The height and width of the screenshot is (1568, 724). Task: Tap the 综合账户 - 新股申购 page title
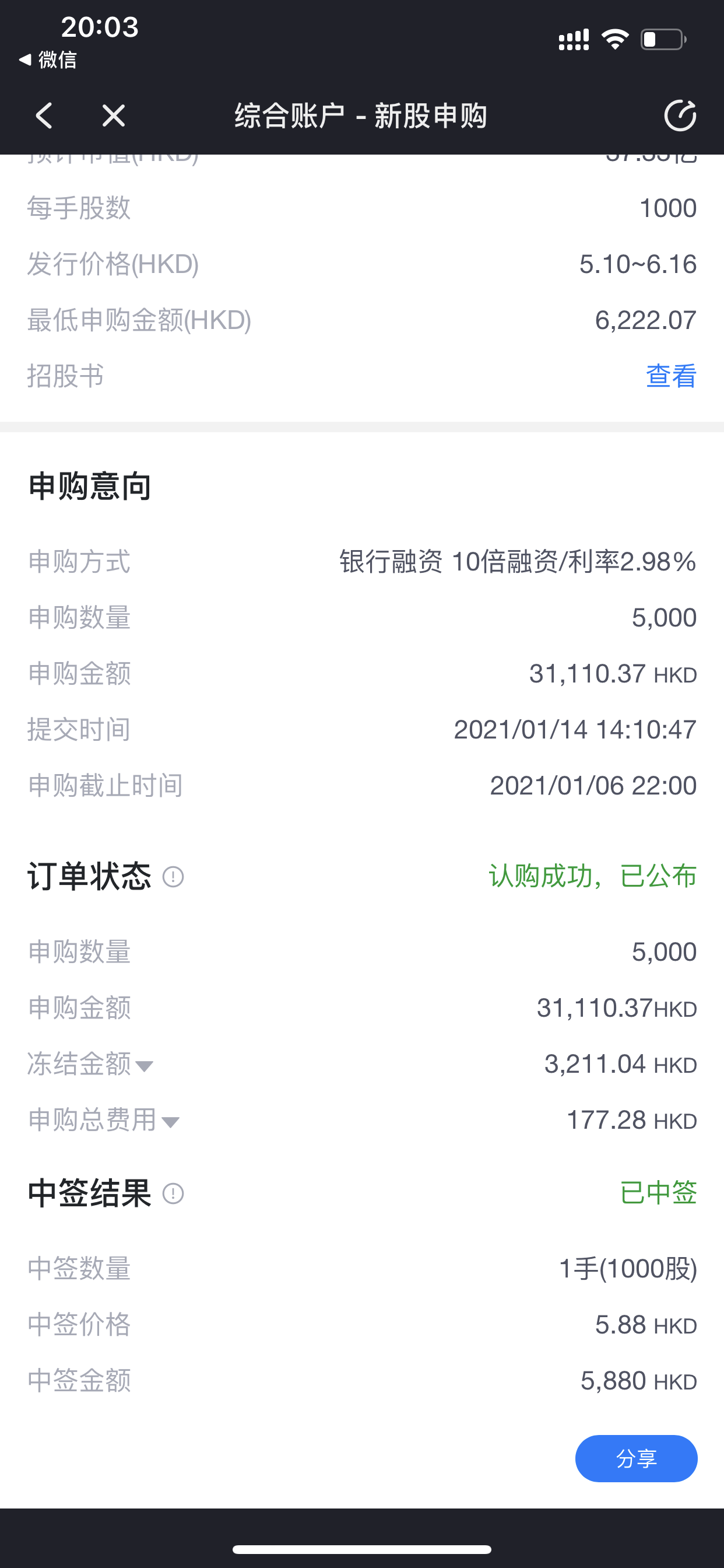[x=361, y=115]
